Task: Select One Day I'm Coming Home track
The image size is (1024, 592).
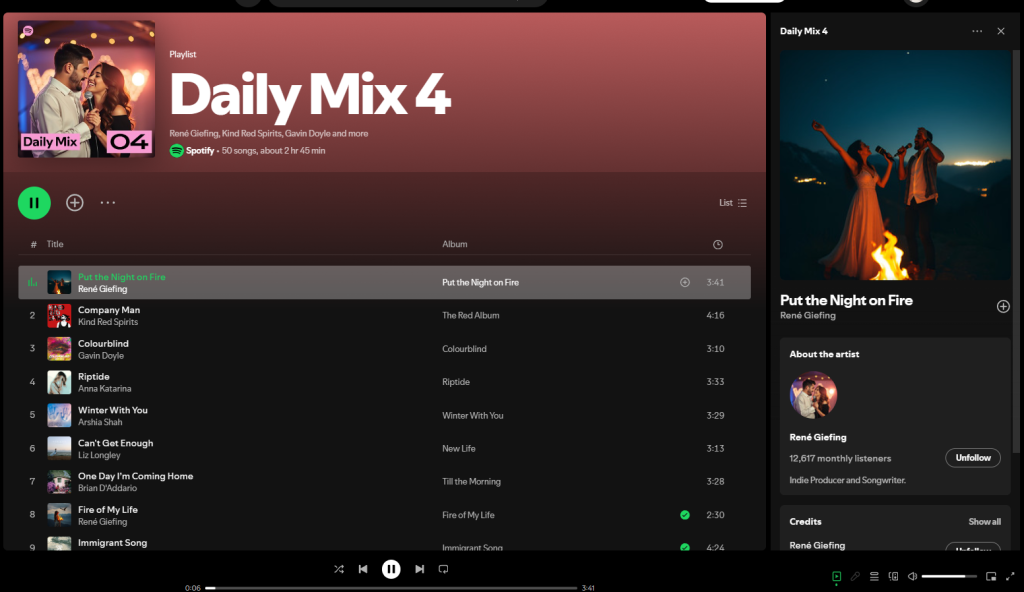Action: point(384,482)
